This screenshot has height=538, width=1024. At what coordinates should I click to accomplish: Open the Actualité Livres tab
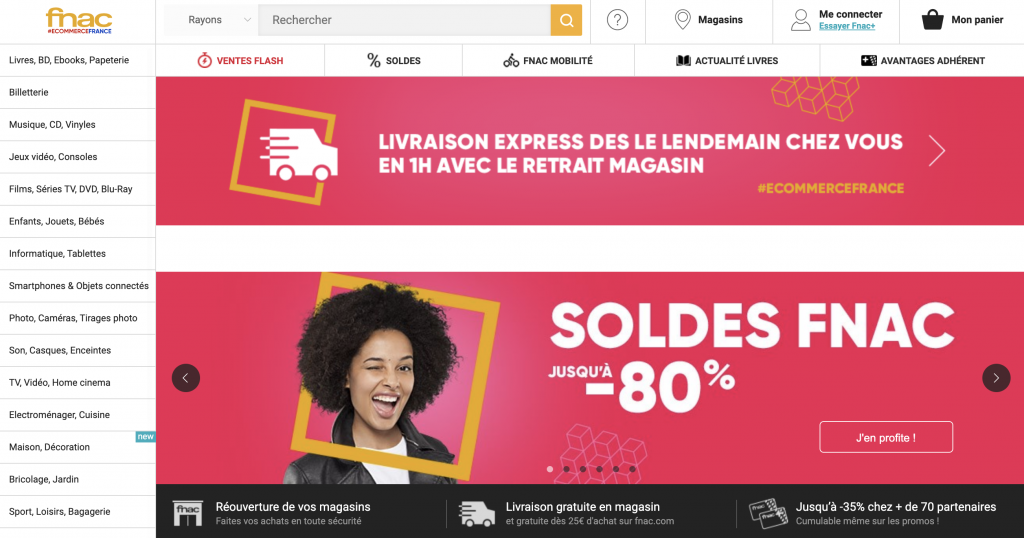(x=727, y=61)
